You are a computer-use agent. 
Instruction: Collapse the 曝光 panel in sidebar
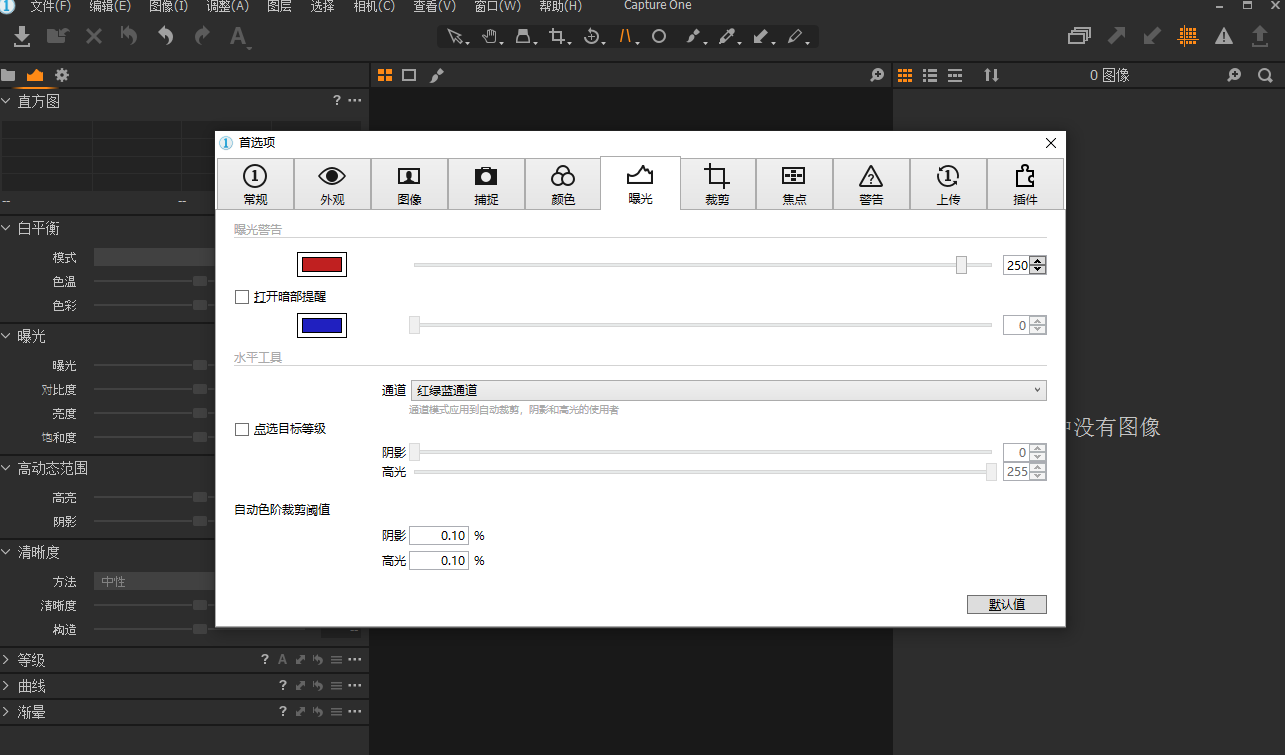[x=6, y=336]
